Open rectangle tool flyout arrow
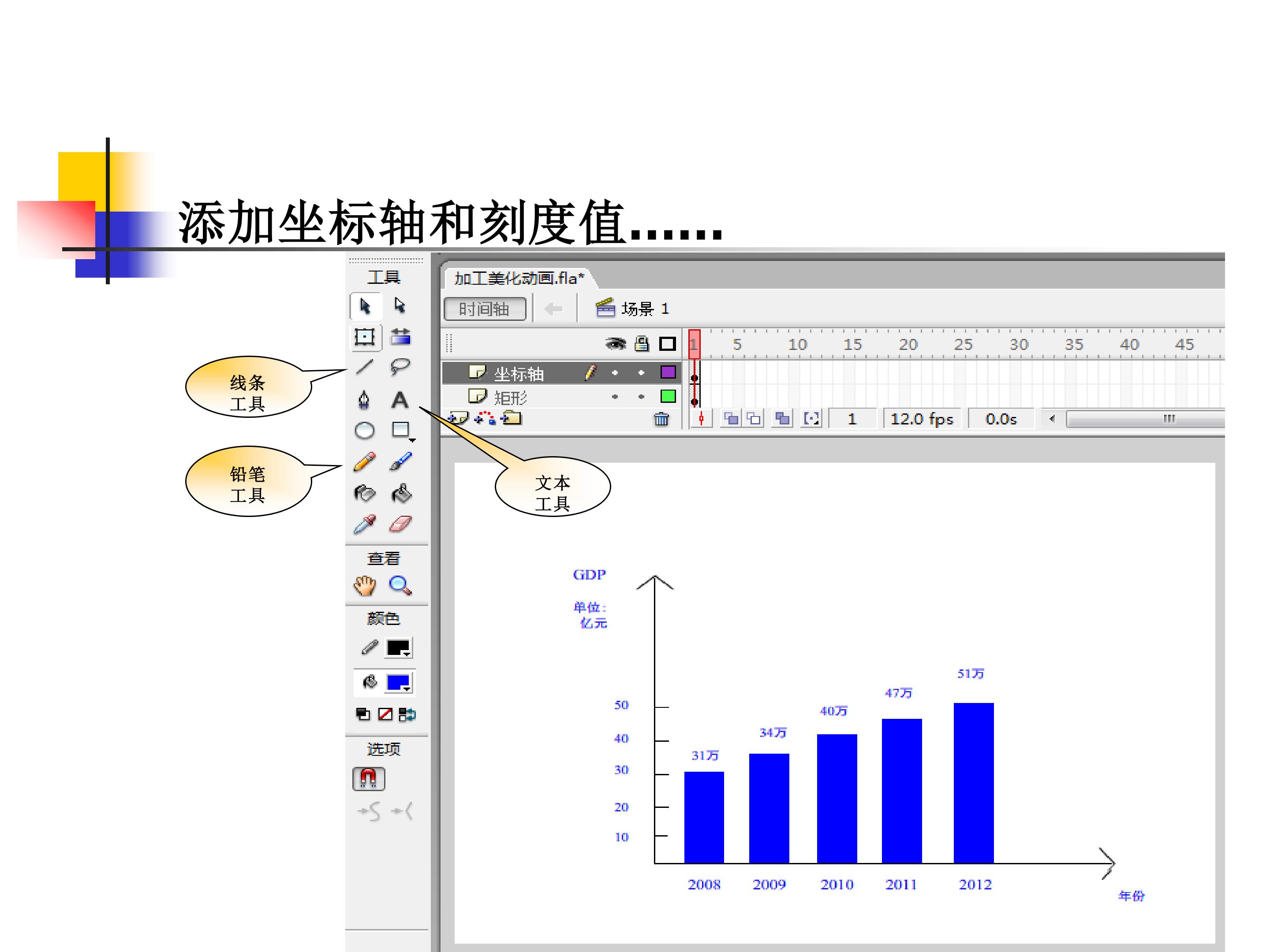The height and width of the screenshot is (952, 1270). pyautogui.click(x=412, y=440)
